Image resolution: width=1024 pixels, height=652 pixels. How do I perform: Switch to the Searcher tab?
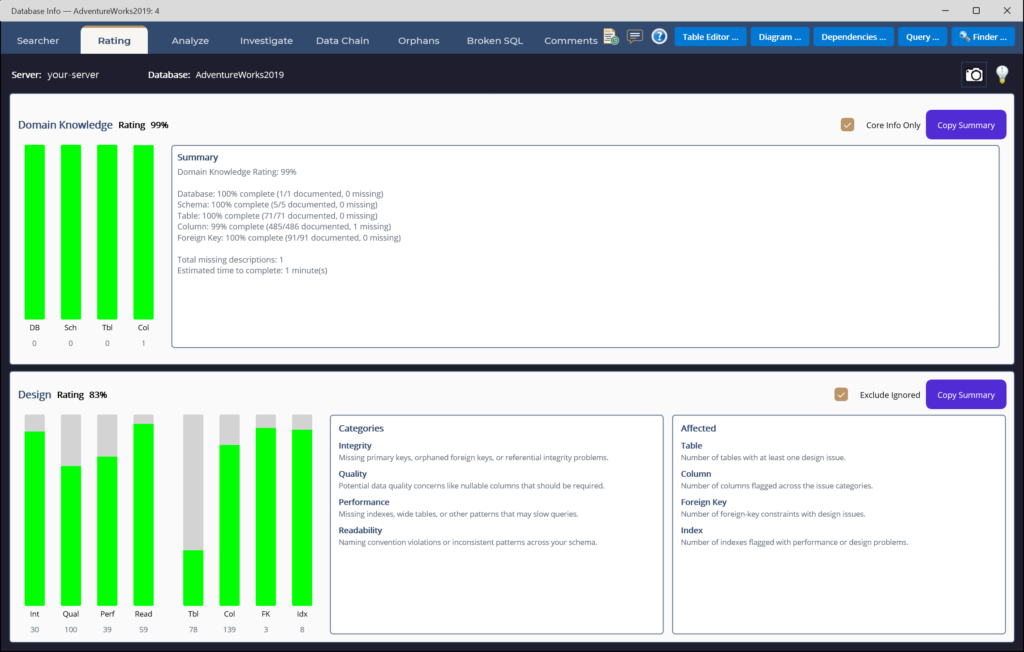38,41
